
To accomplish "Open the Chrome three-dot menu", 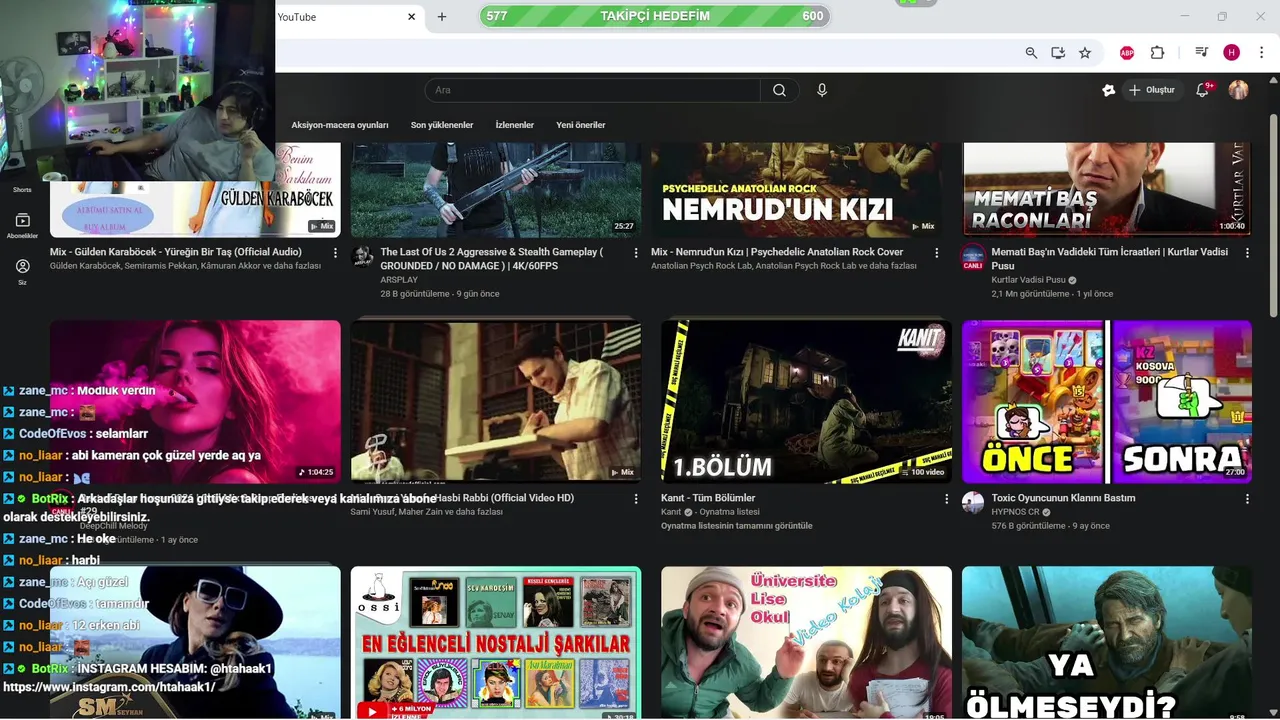I will click(1263, 53).
